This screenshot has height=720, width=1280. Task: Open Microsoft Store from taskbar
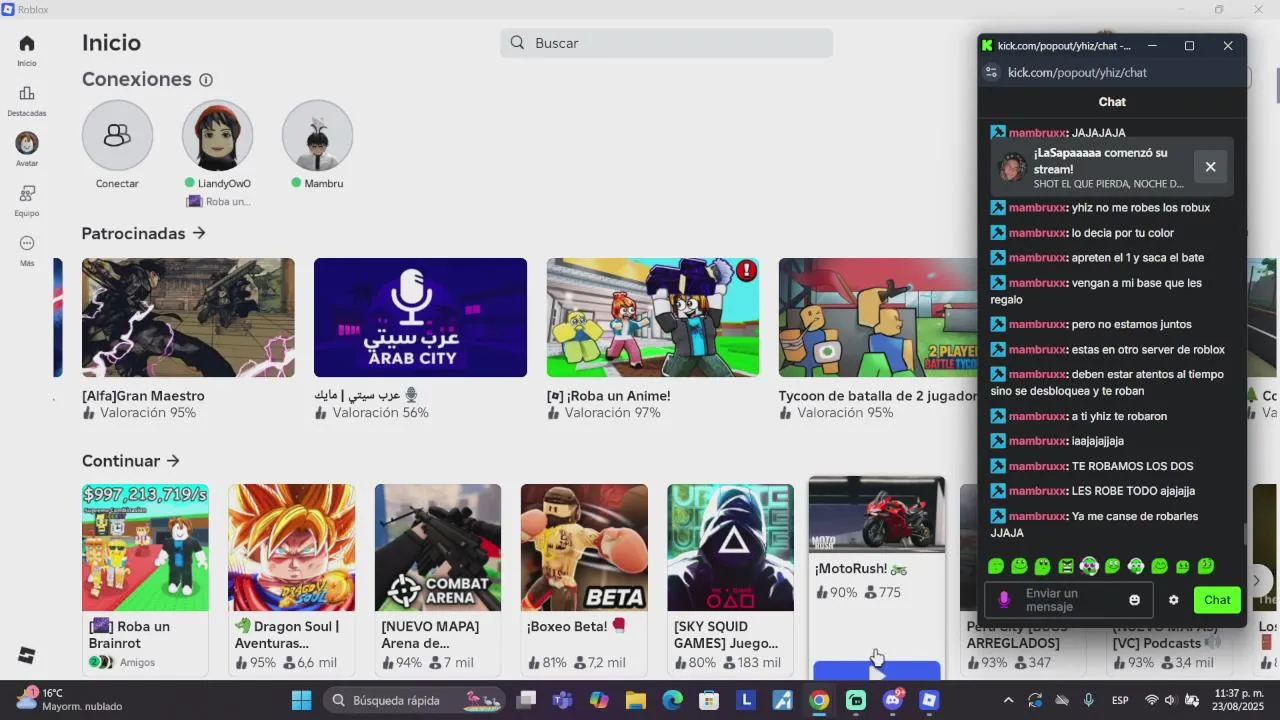pos(709,700)
